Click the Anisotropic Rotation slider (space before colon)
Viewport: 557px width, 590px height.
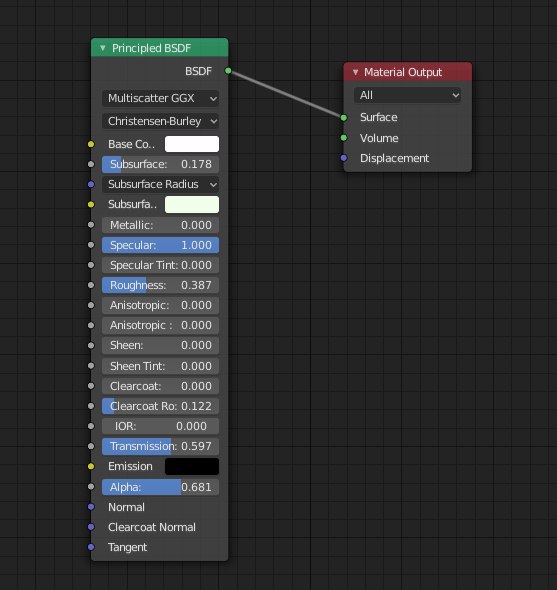pos(160,325)
